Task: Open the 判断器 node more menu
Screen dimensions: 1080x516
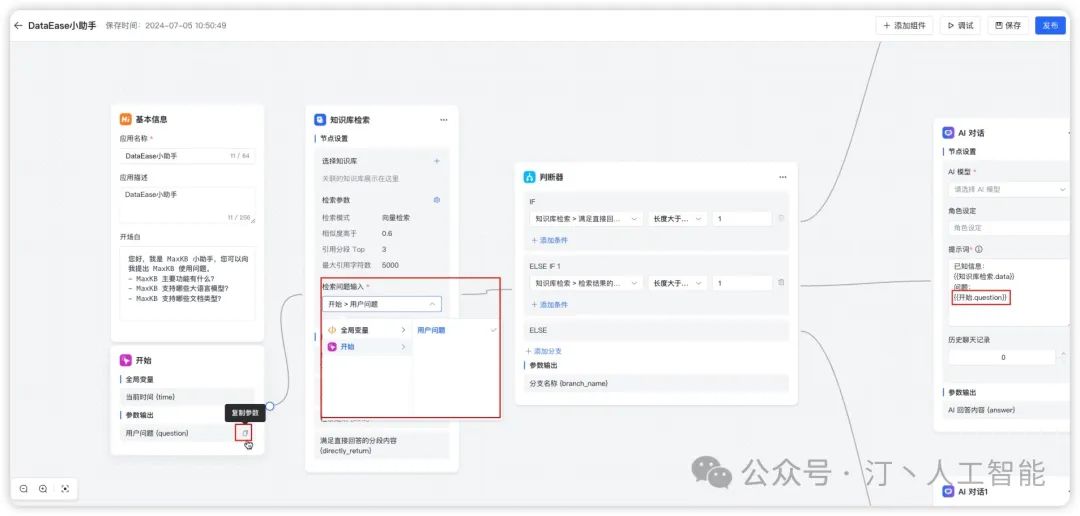Action: click(782, 177)
